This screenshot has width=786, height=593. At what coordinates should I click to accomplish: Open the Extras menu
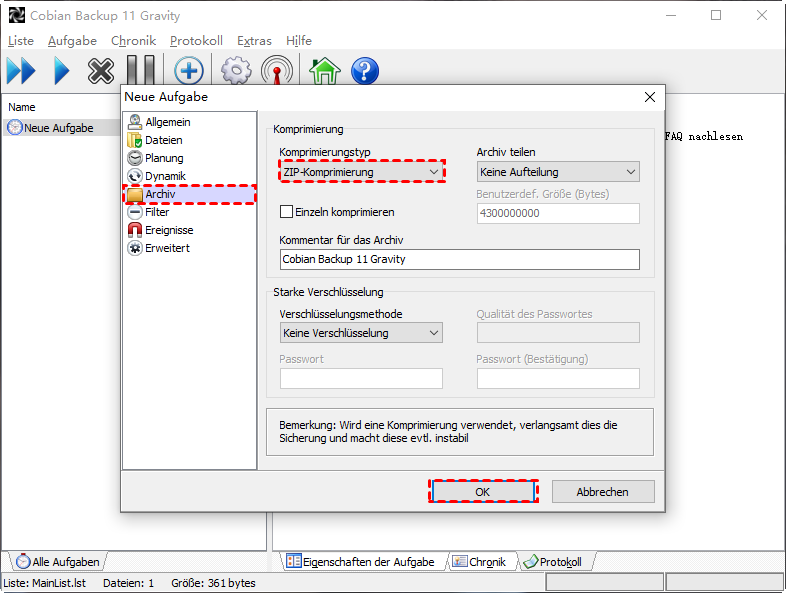tap(254, 41)
